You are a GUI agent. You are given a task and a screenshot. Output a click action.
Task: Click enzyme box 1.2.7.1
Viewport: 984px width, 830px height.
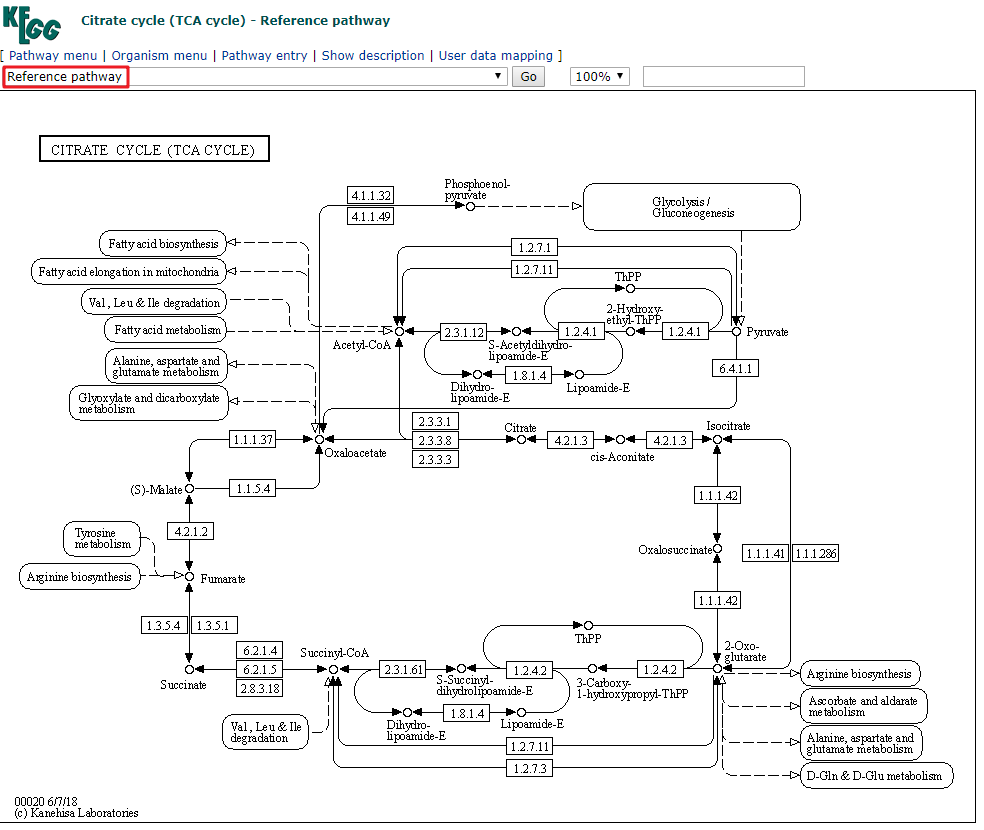[535, 247]
